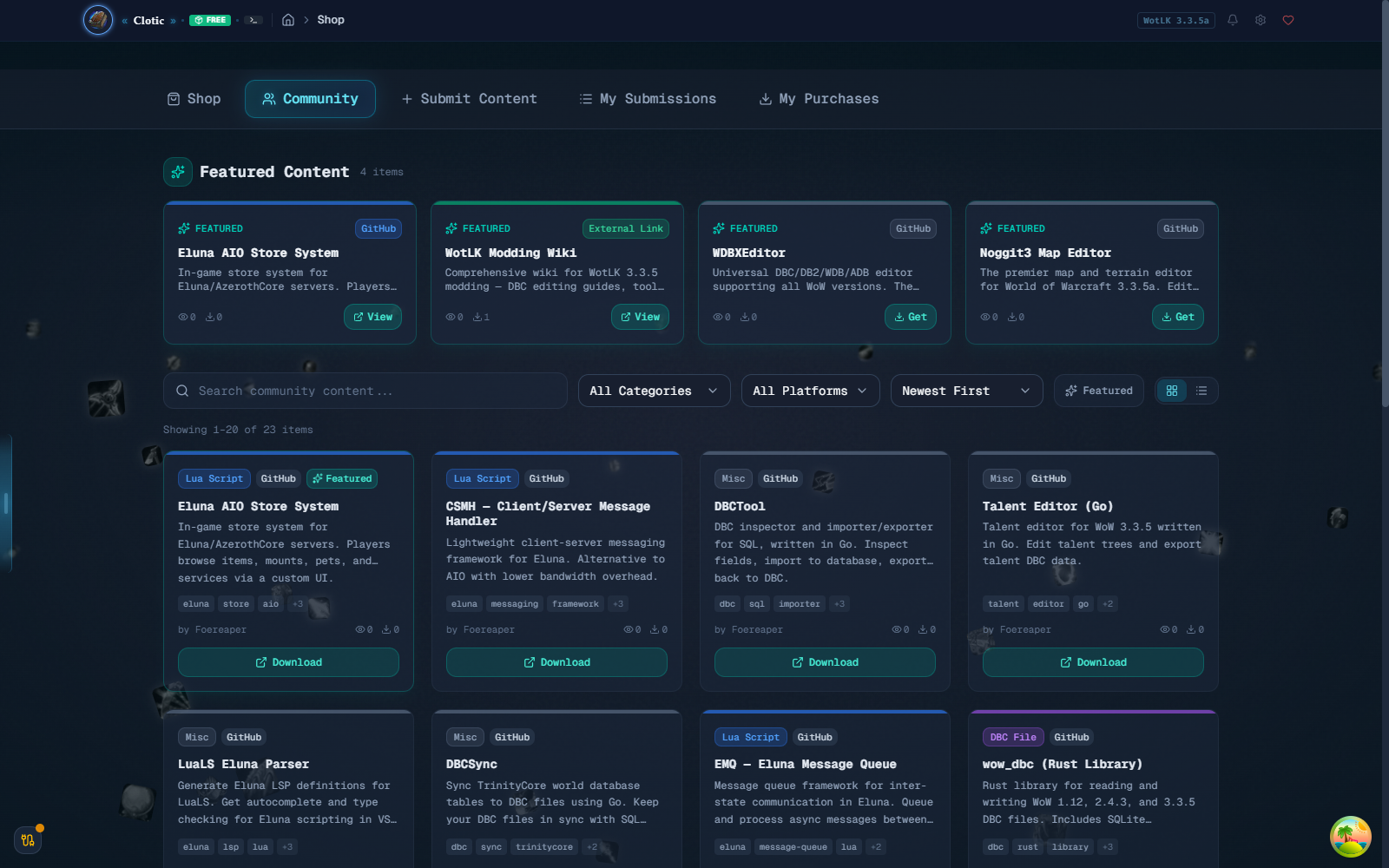Toggle the Featured content filter

click(x=1098, y=391)
